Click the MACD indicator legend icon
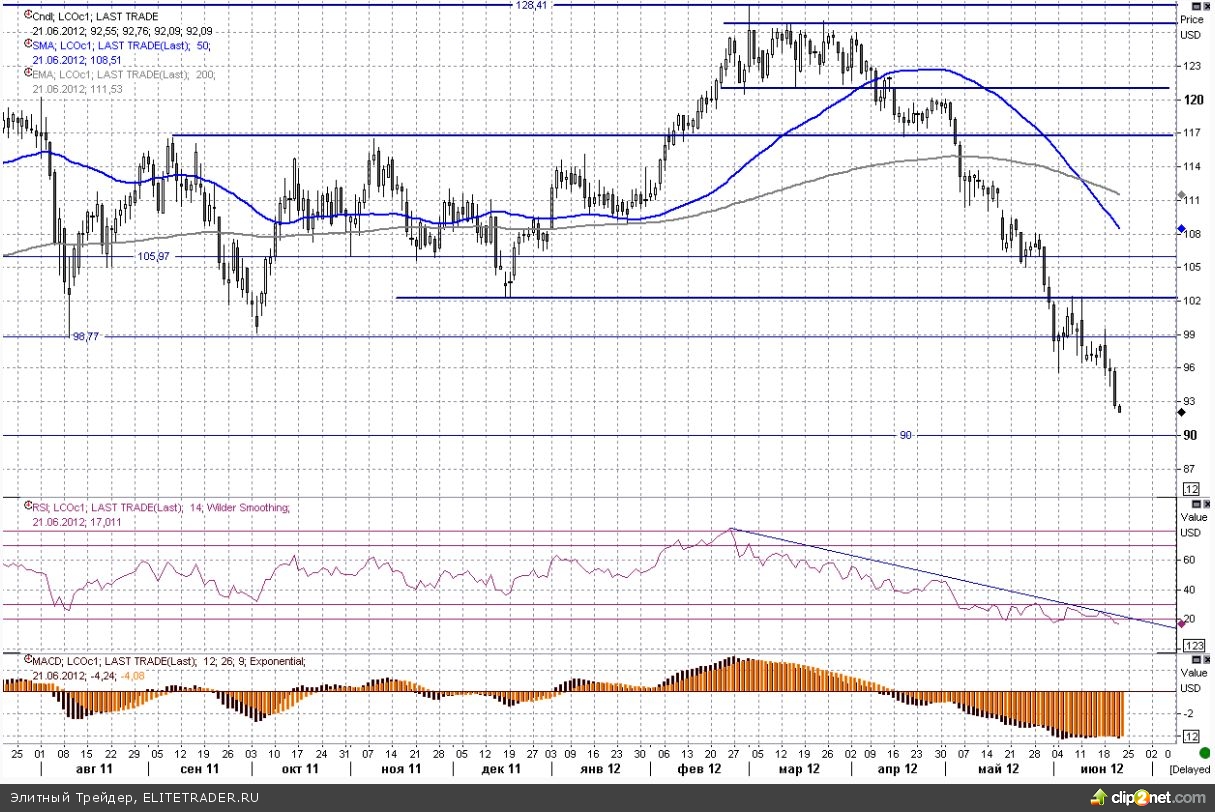This screenshot has width=1215, height=812. [27, 659]
